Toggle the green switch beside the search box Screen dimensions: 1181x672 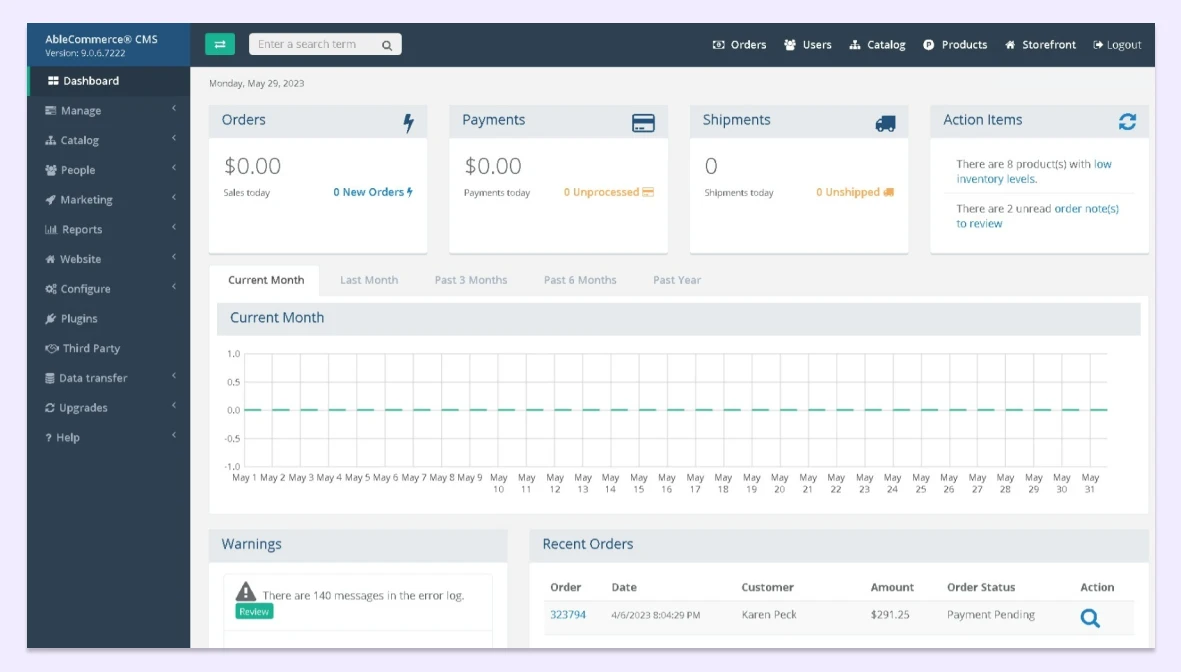[220, 44]
